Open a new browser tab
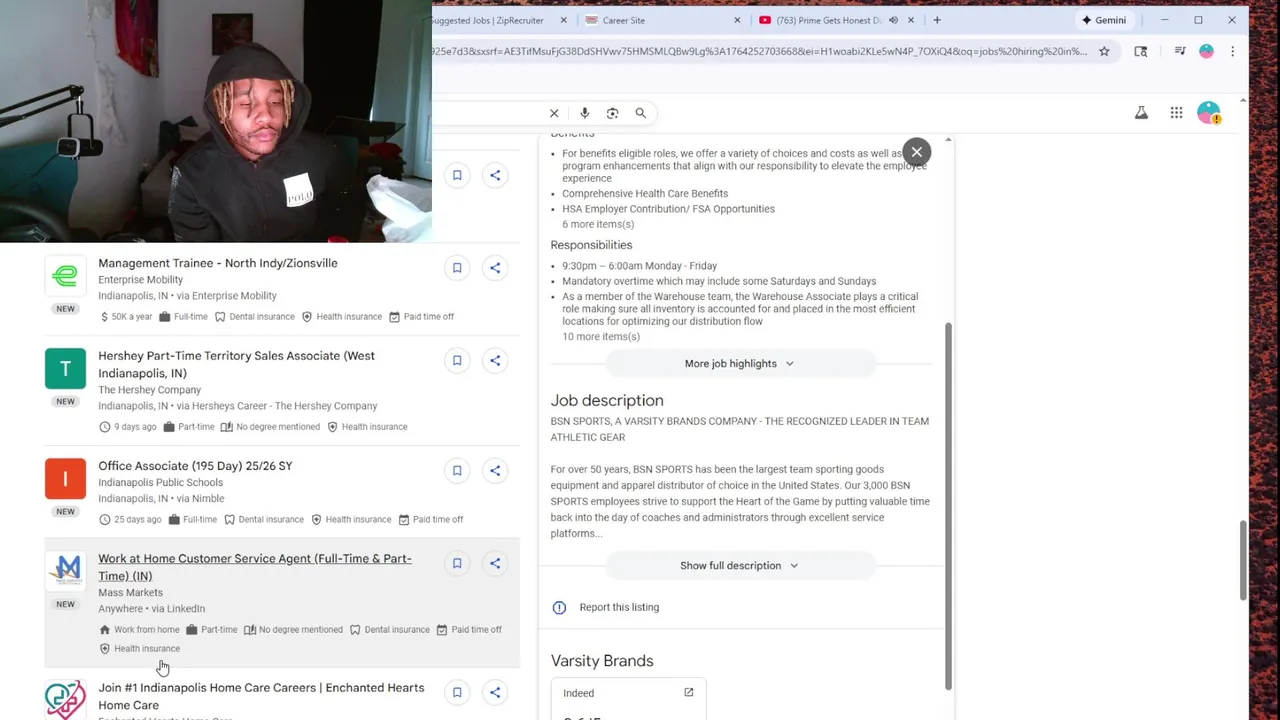Image resolution: width=1280 pixels, height=720 pixels. [937, 20]
